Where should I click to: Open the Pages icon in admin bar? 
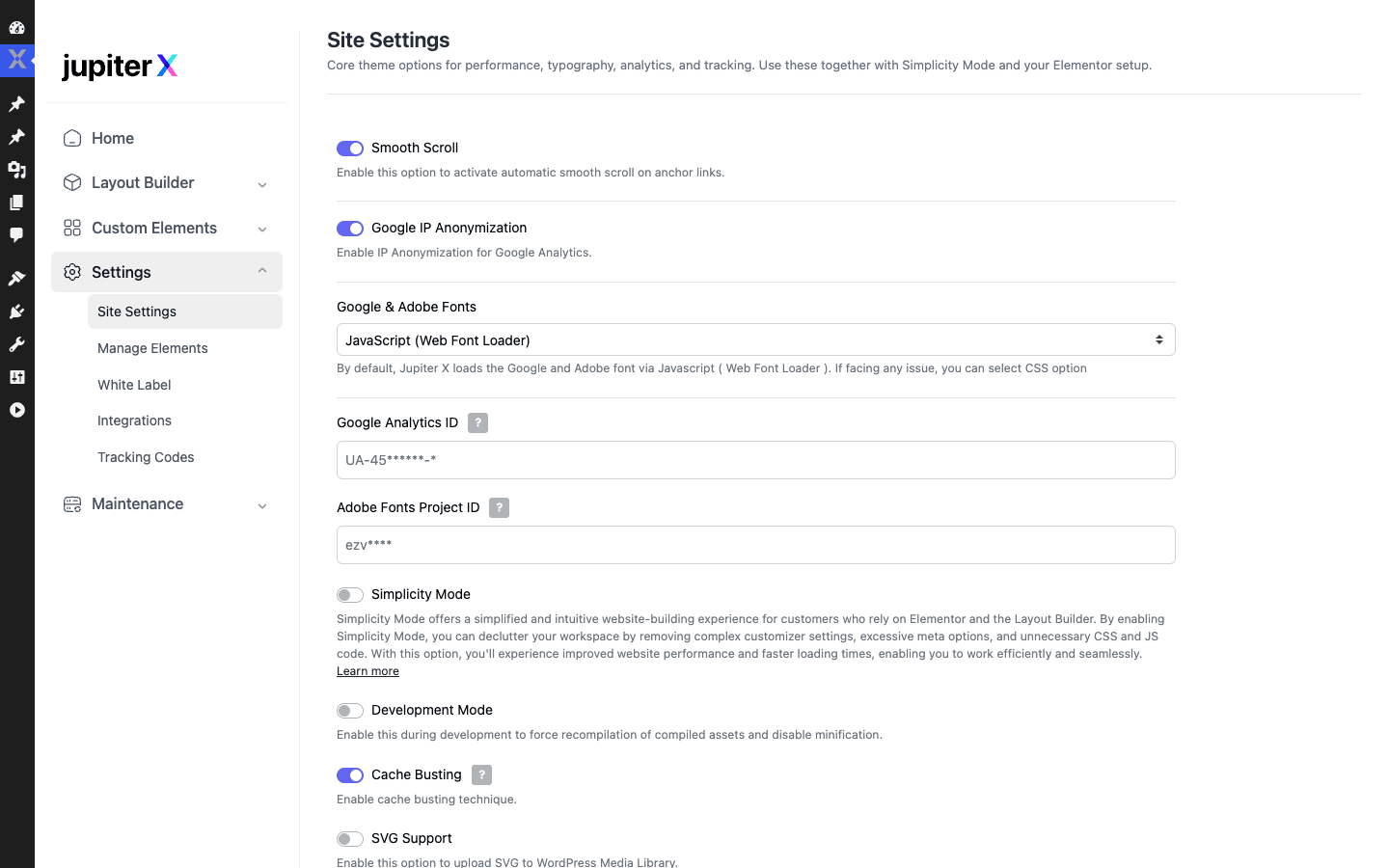16,203
